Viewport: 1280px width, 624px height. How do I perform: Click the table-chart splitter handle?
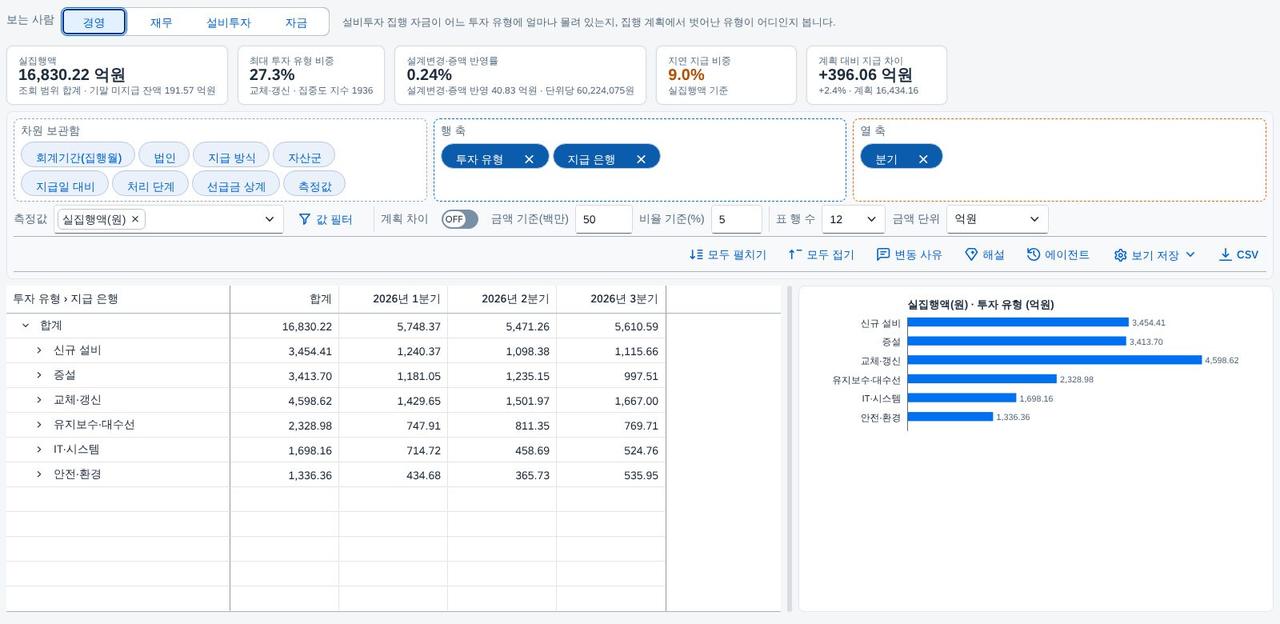coord(790,448)
